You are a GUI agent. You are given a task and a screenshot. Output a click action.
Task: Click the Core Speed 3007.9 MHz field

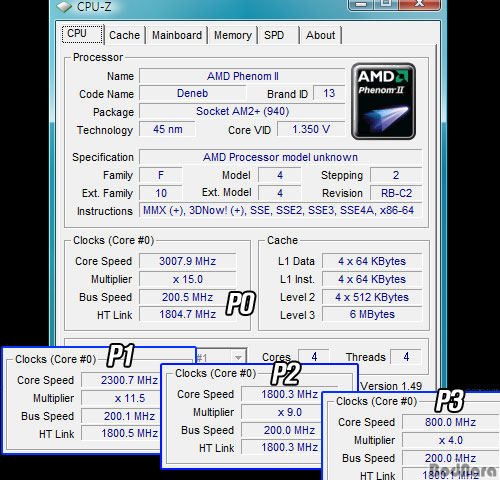point(188,261)
